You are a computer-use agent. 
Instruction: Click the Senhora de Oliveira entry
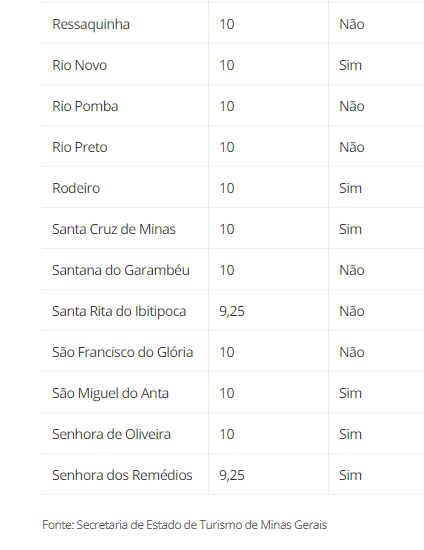(x=111, y=435)
